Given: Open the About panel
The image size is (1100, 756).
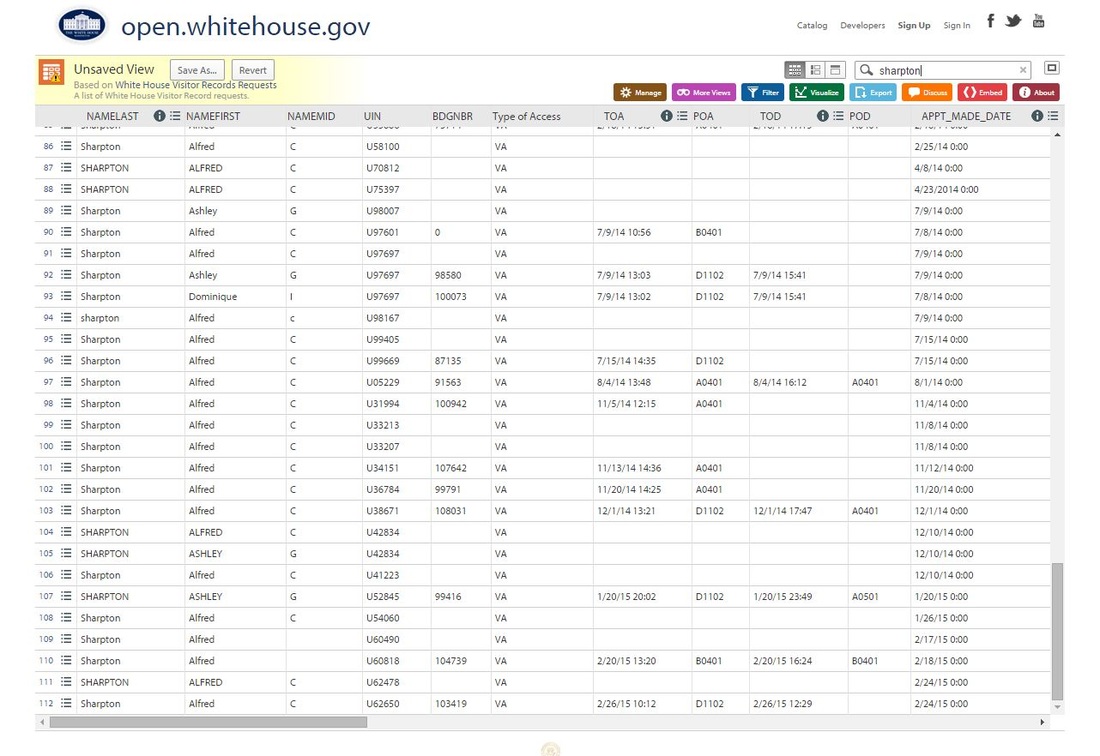Looking at the screenshot, I should pyautogui.click(x=1036, y=92).
